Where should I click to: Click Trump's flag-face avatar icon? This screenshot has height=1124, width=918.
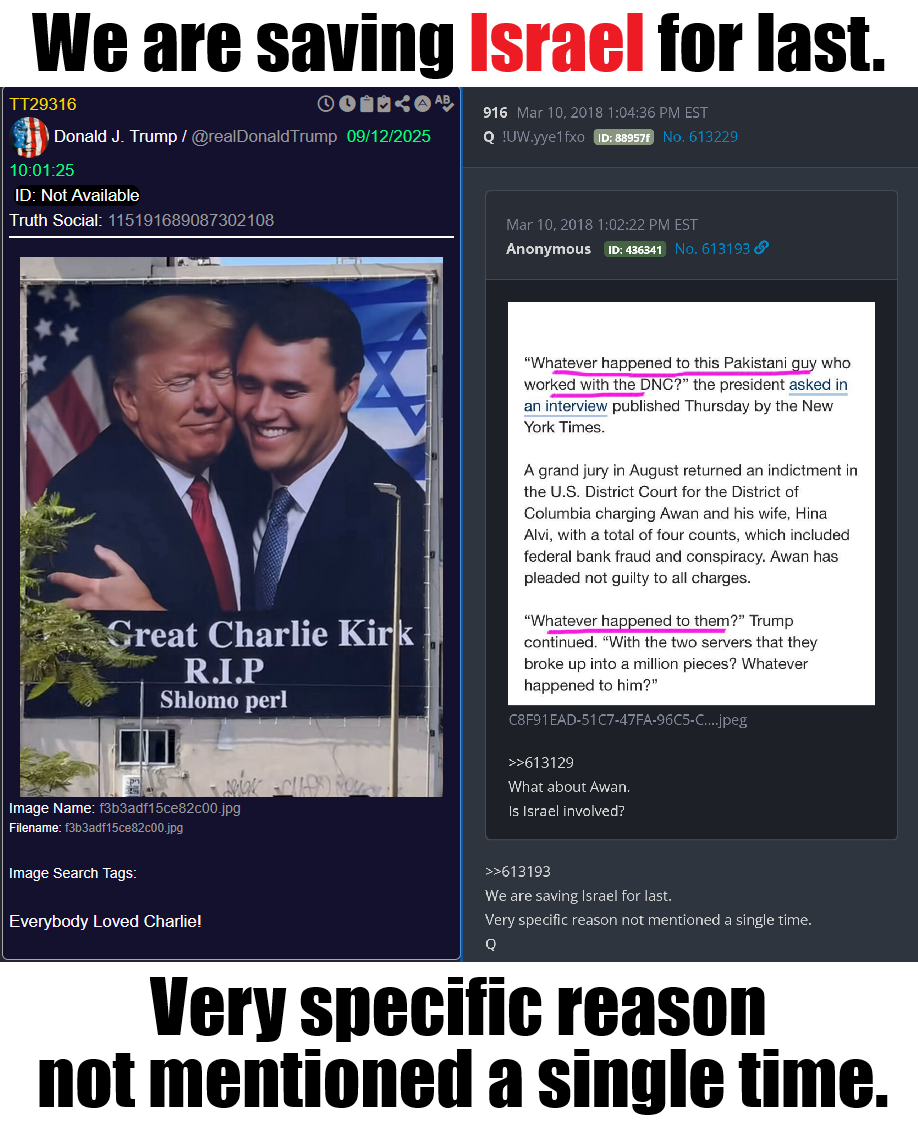point(29,137)
